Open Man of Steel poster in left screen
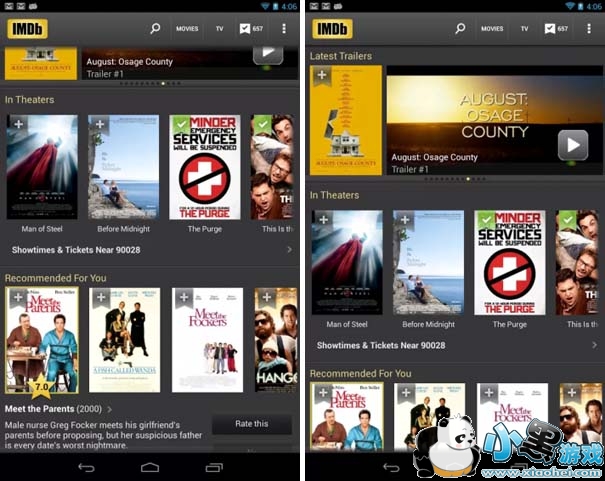Screen dimensions: 605x481 click(x=42, y=167)
